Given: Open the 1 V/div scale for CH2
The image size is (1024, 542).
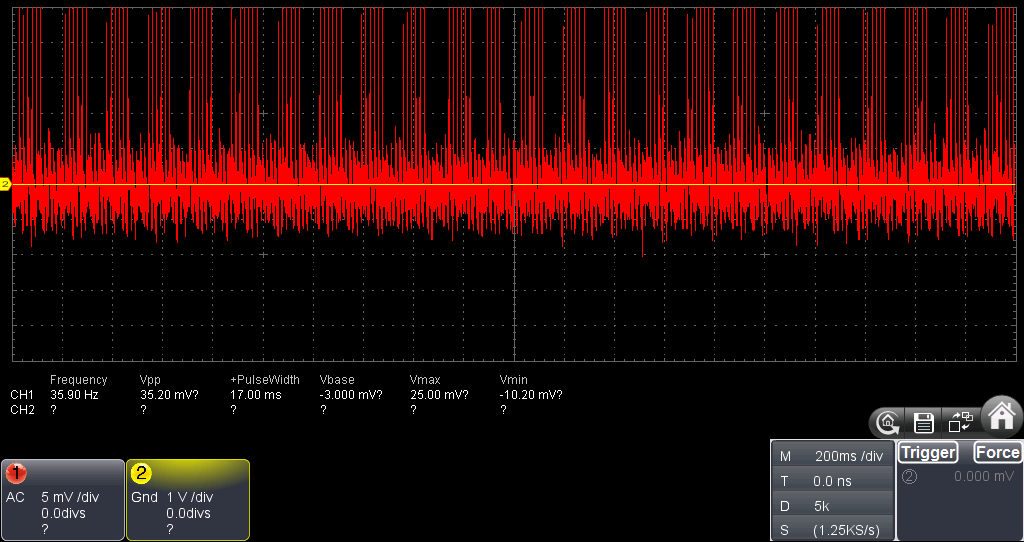Looking at the screenshot, I should coord(190,497).
